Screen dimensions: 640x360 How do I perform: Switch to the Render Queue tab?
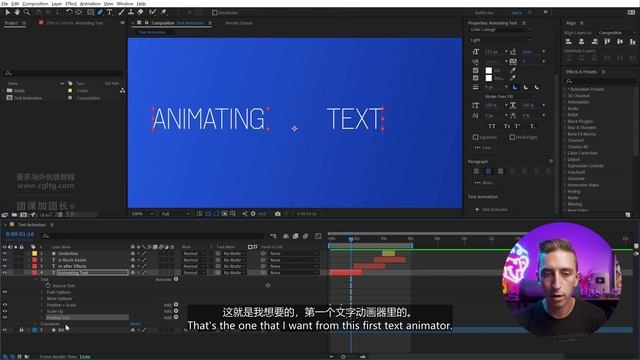coord(239,23)
